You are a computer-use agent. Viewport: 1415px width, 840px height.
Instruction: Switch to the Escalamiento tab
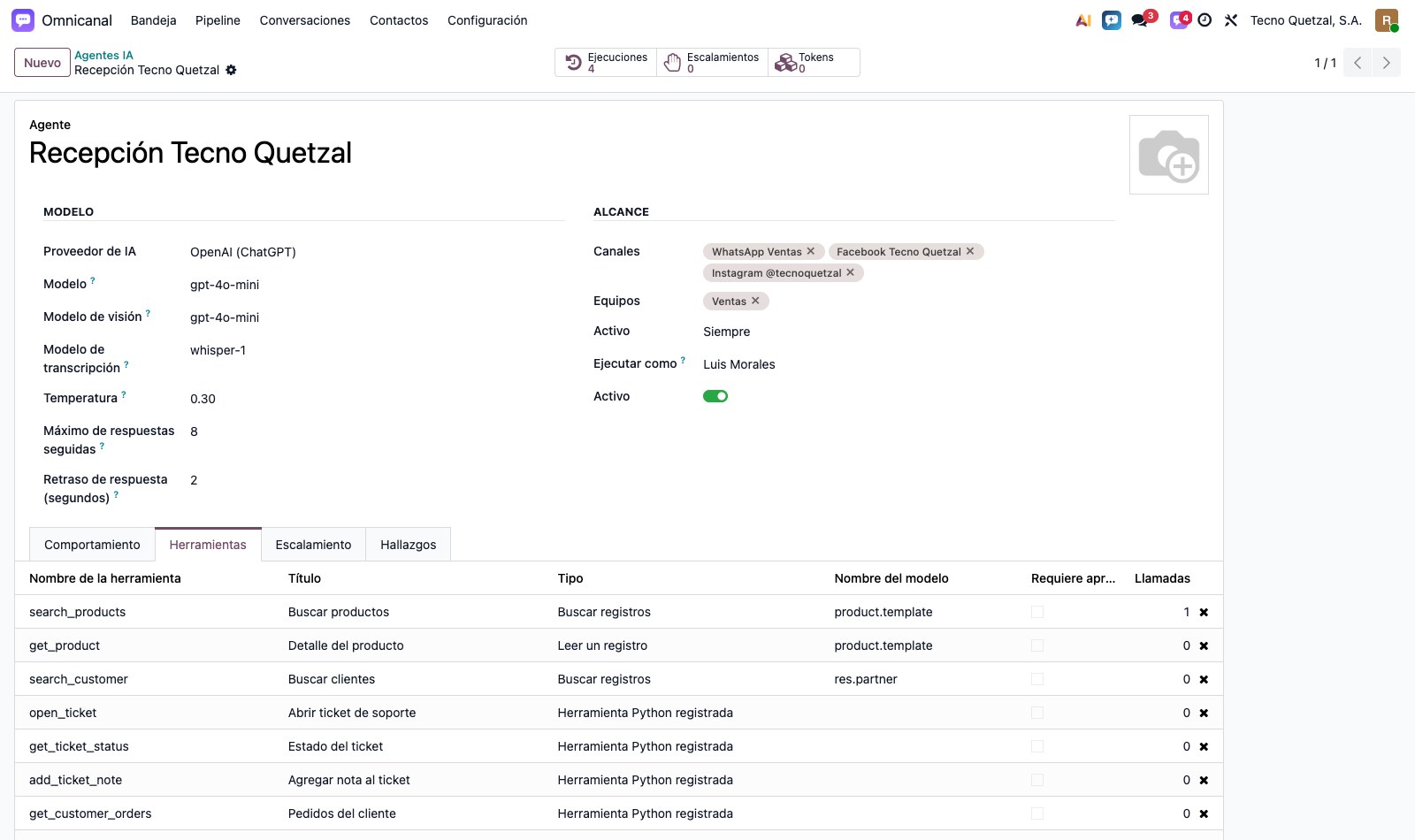tap(313, 545)
